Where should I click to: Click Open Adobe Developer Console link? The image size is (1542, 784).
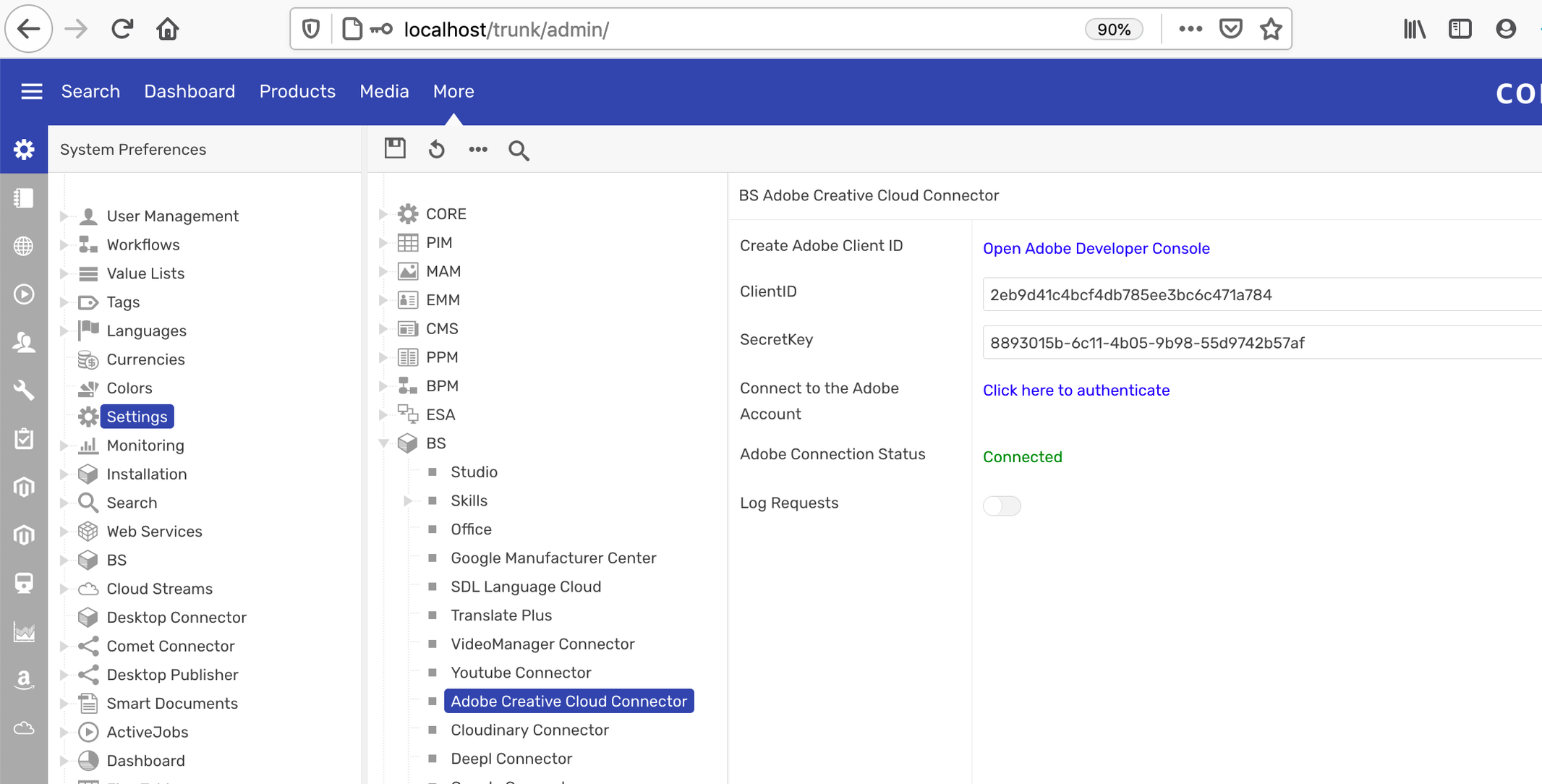pos(1096,248)
